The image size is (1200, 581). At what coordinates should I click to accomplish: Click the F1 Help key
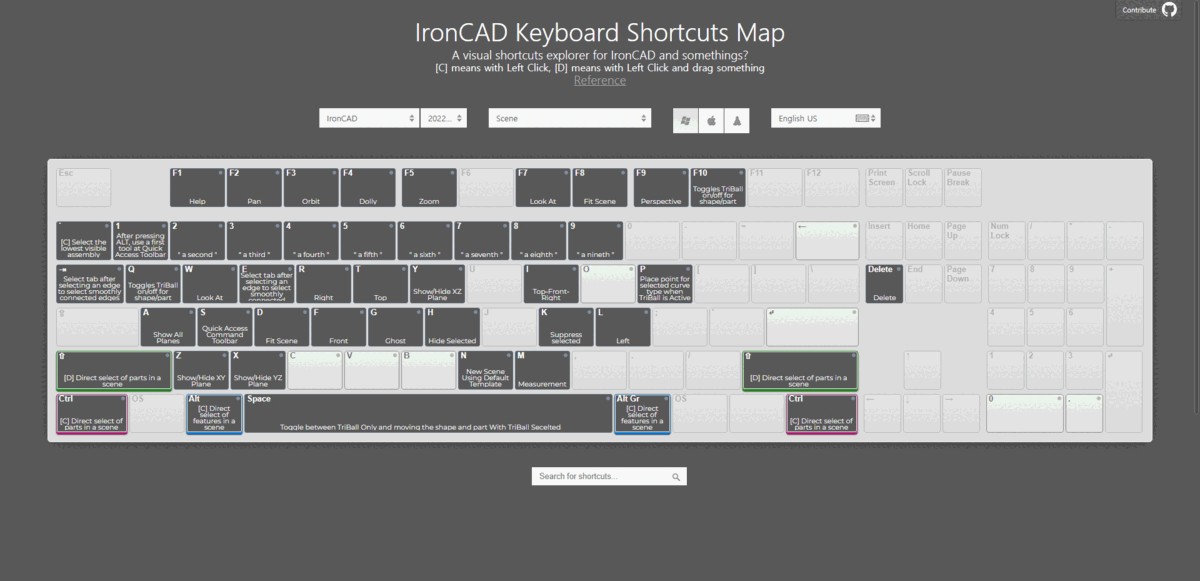coord(197,188)
